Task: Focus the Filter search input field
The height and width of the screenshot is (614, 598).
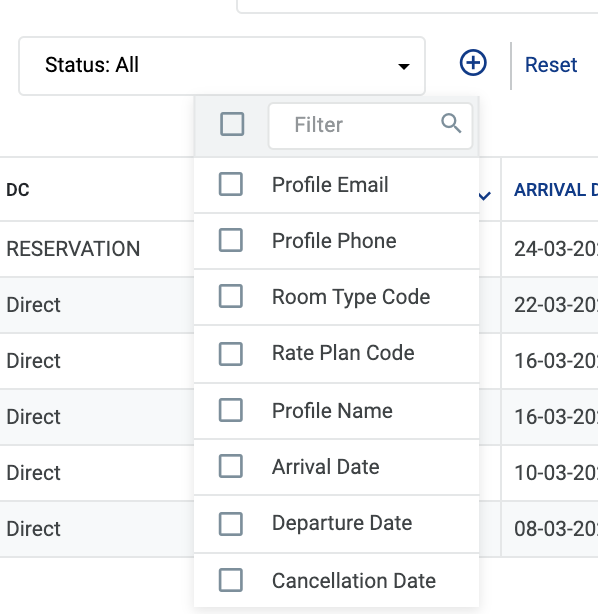Action: 370,126
